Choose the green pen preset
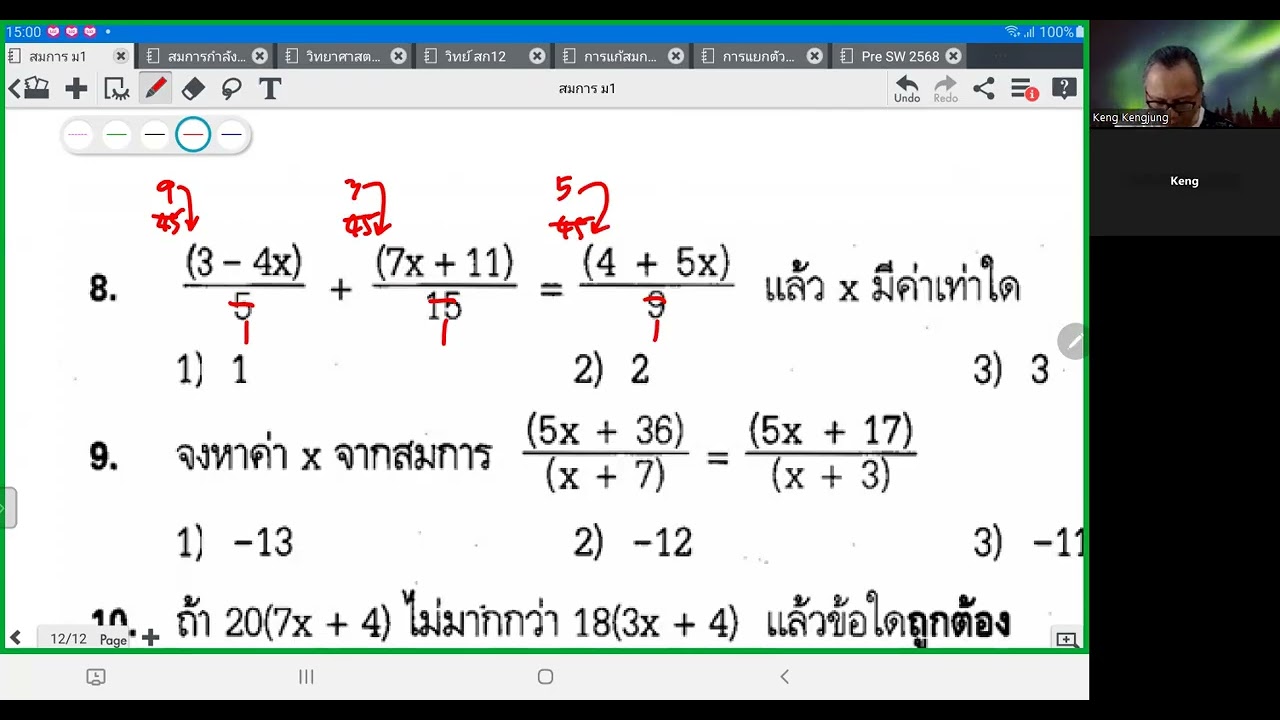Image resolution: width=1280 pixels, height=720 pixels. (x=117, y=134)
